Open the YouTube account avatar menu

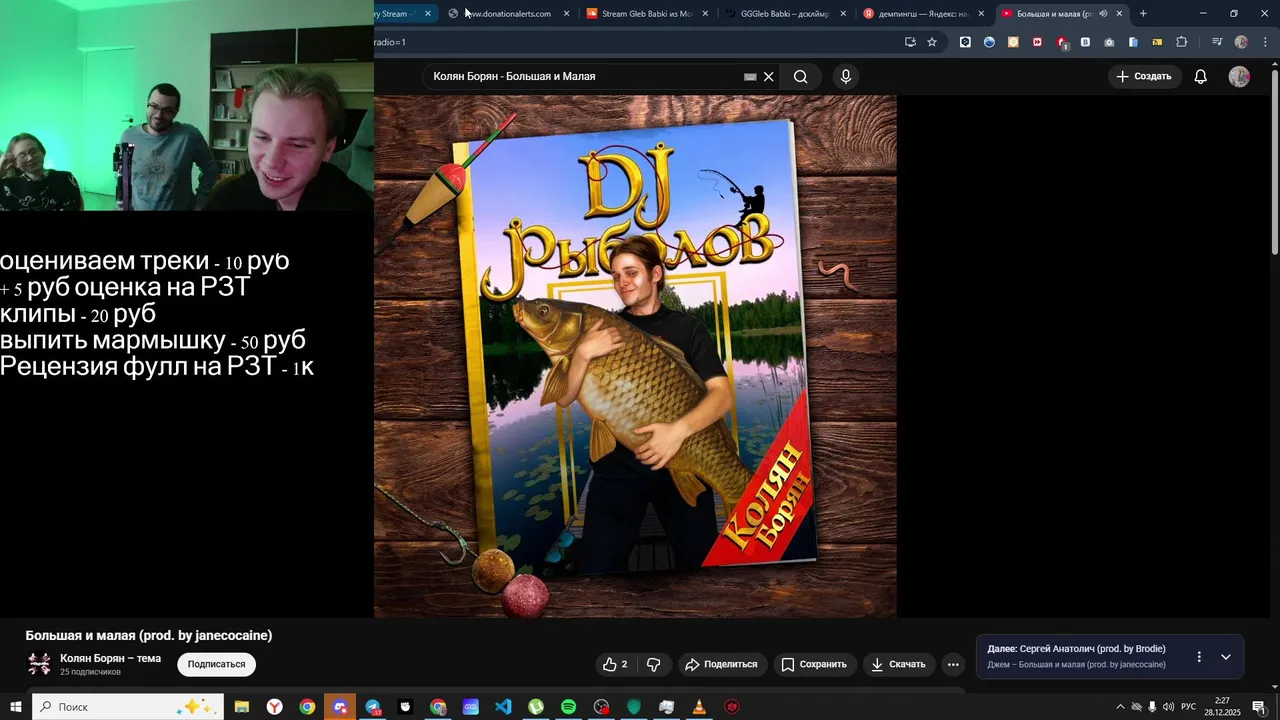click(1239, 77)
